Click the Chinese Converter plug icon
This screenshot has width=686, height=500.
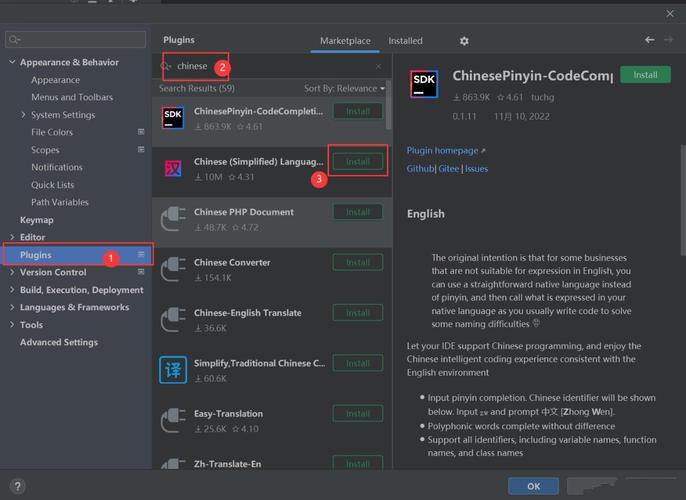tap(173, 269)
